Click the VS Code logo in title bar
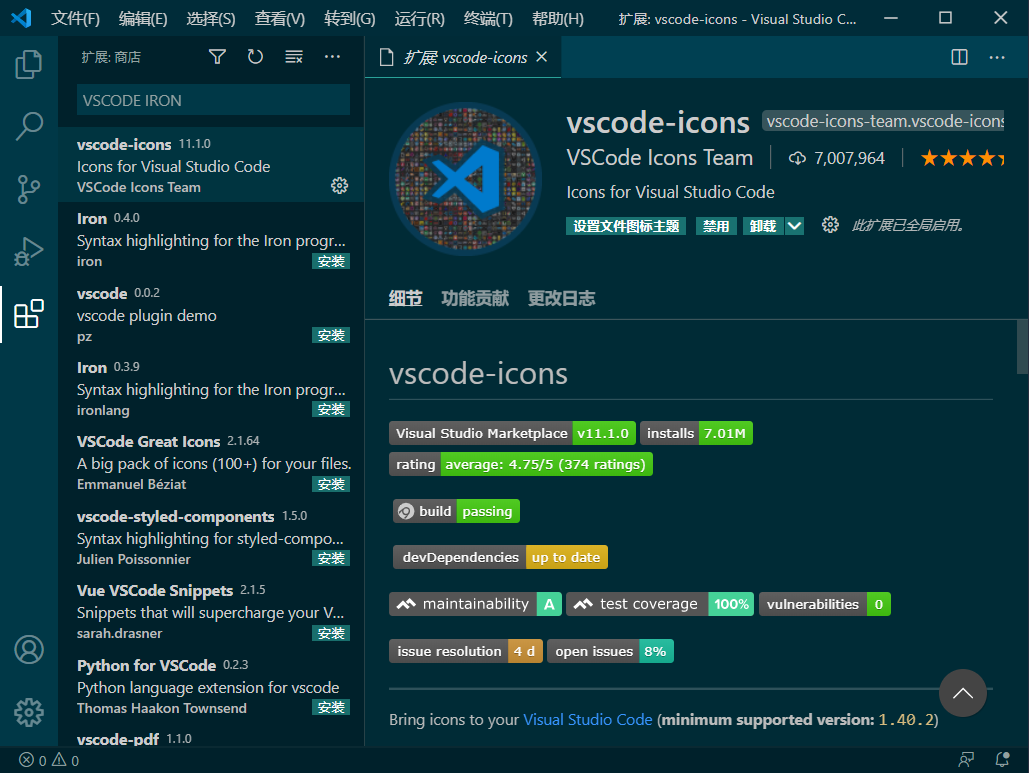Screen dimensions: 1029x773 pos(22,18)
